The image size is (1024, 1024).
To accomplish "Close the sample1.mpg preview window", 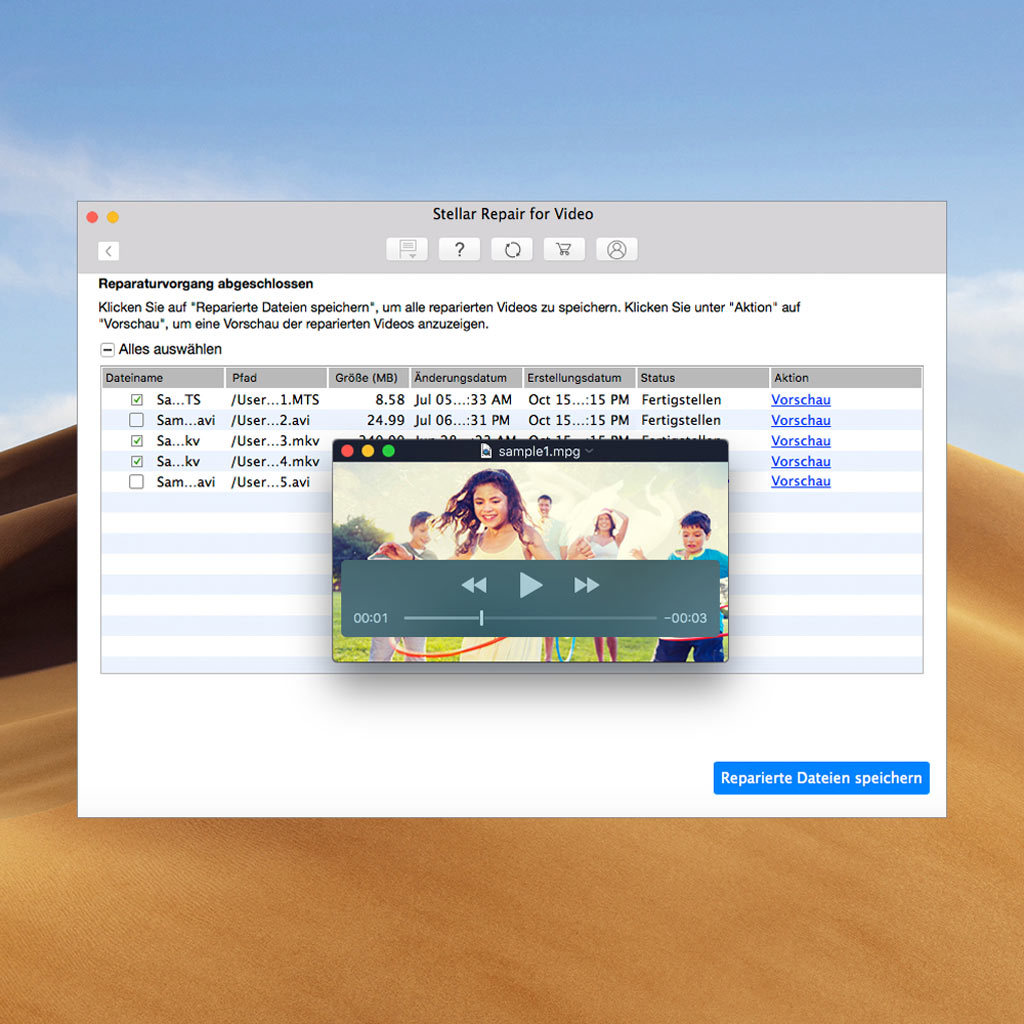I will point(347,451).
